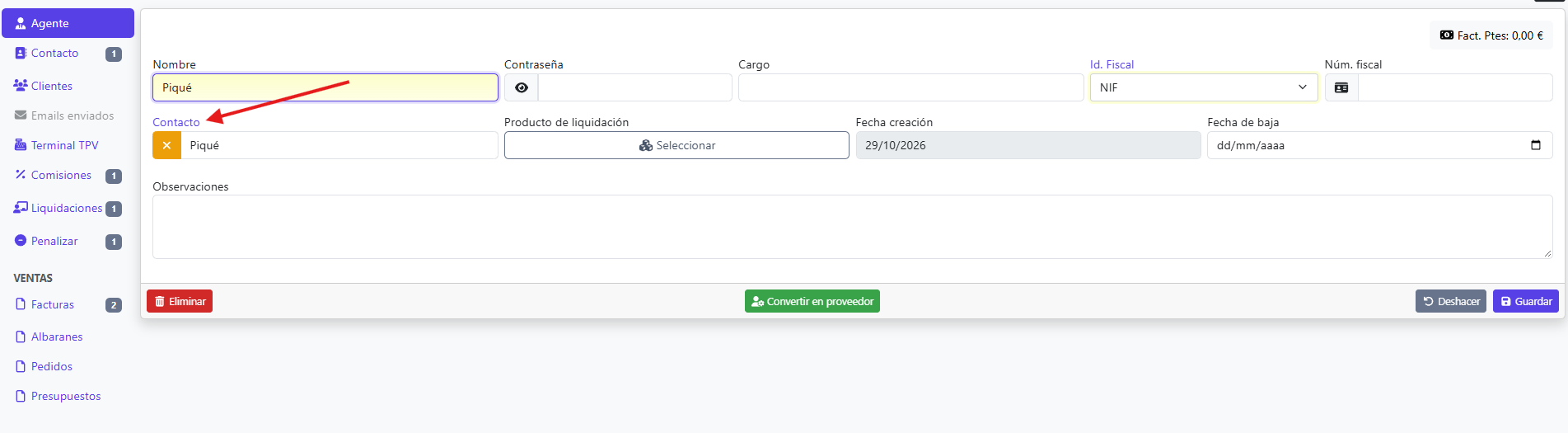Toggle password visibility eye icon
This screenshot has width=1568, height=433.
pyautogui.click(x=521, y=87)
